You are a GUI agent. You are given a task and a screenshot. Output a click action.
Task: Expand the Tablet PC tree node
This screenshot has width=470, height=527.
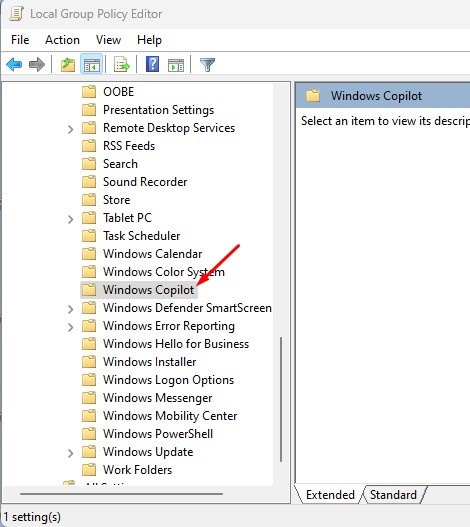click(x=70, y=219)
